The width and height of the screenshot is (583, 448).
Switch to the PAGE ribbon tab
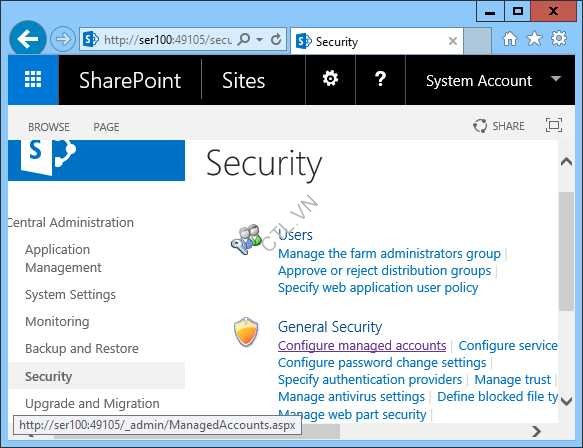(x=106, y=127)
